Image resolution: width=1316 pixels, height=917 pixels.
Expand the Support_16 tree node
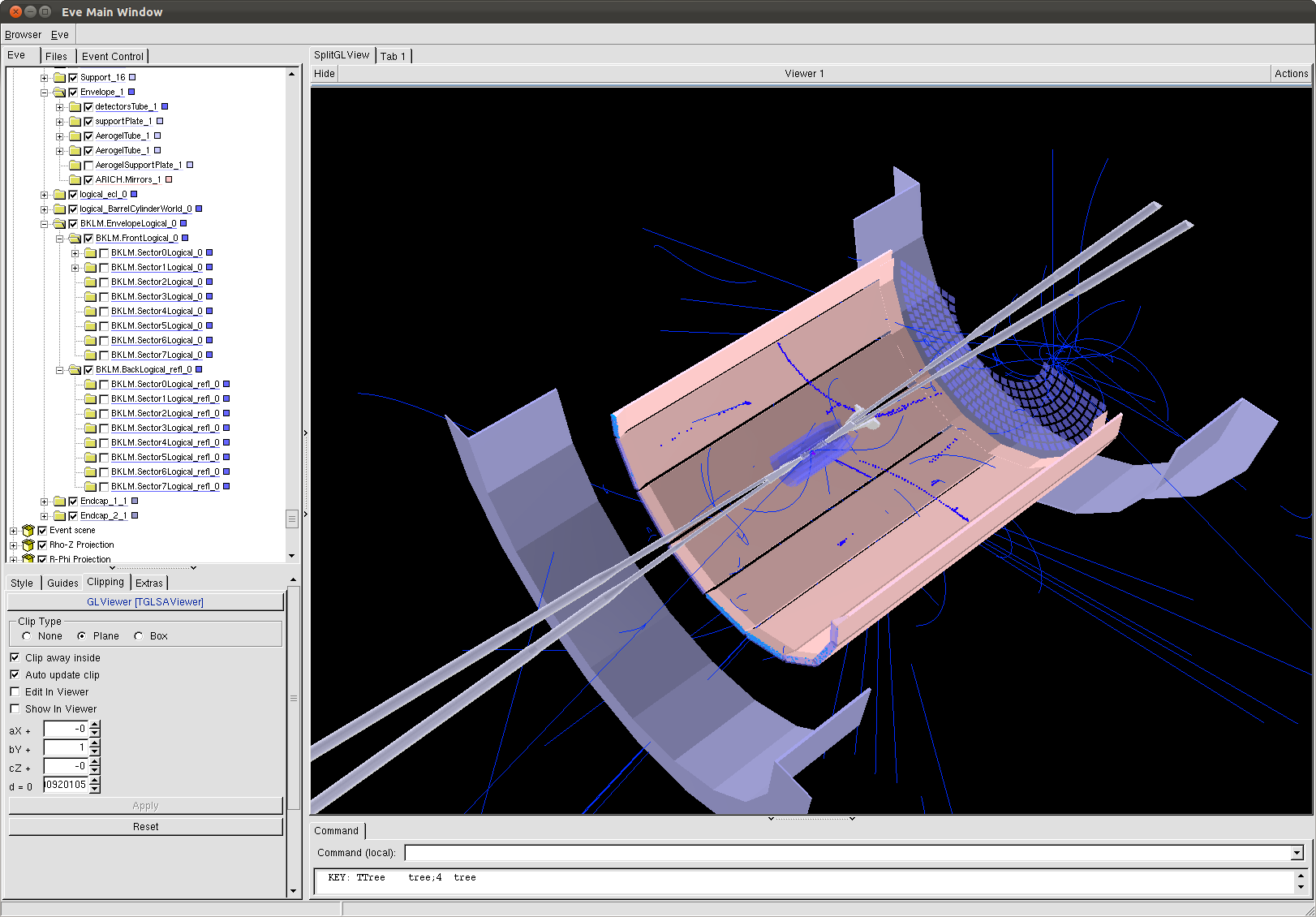44,78
